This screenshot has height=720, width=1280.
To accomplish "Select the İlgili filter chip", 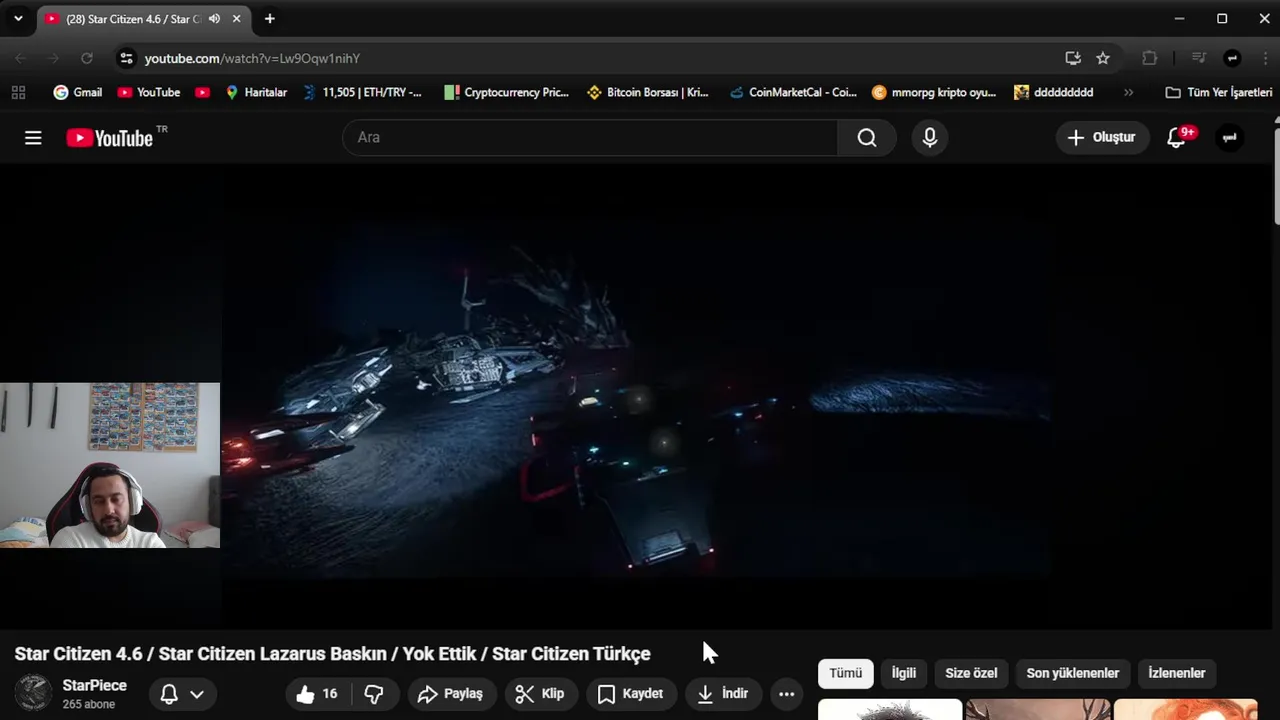I will 904,673.
